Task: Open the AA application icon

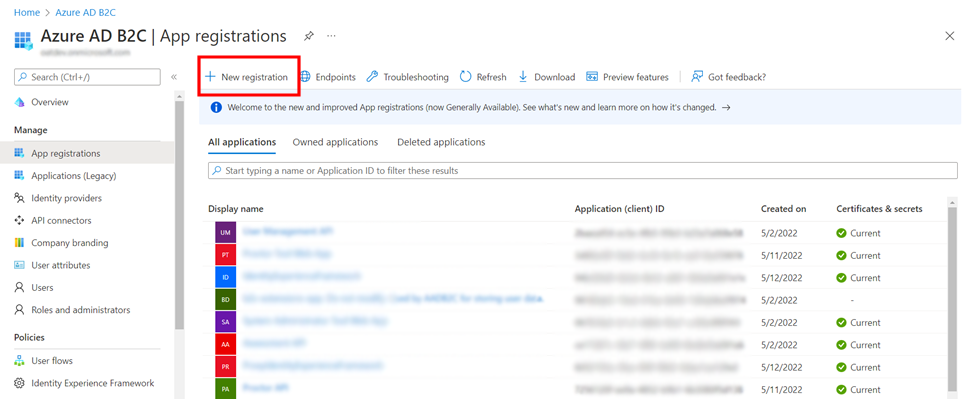Action: click(225, 344)
